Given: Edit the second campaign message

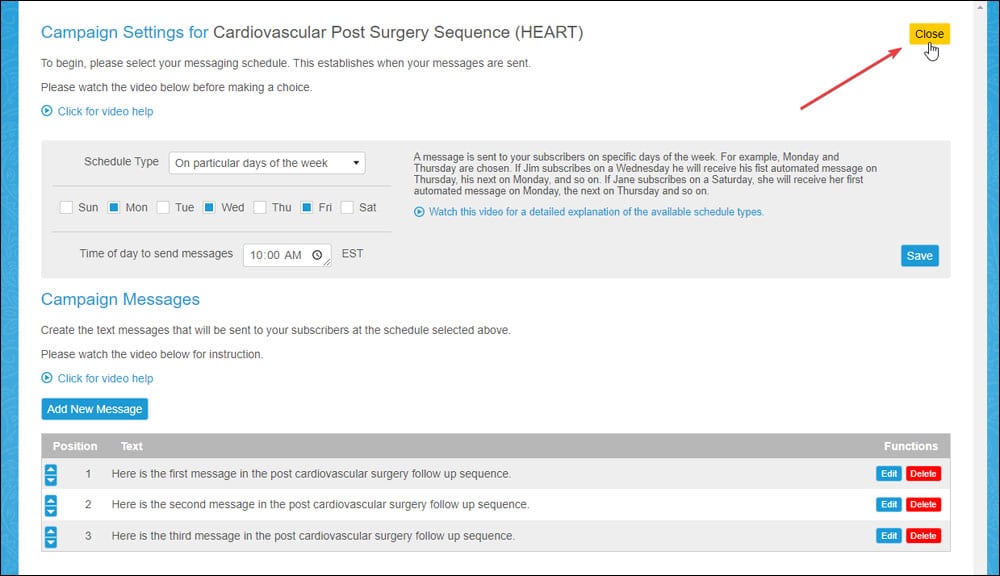Looking at the screenshot, I should [888, 505].
